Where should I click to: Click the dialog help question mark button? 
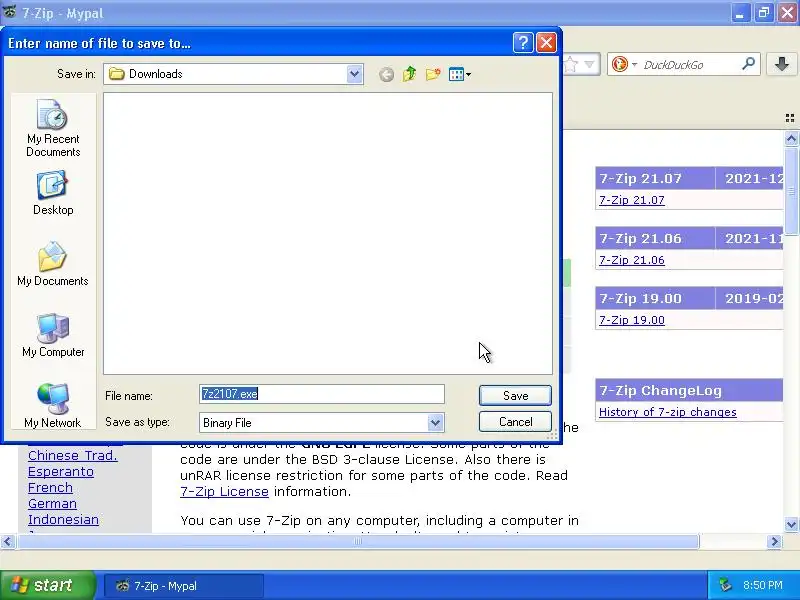click(x=523, y=43)
